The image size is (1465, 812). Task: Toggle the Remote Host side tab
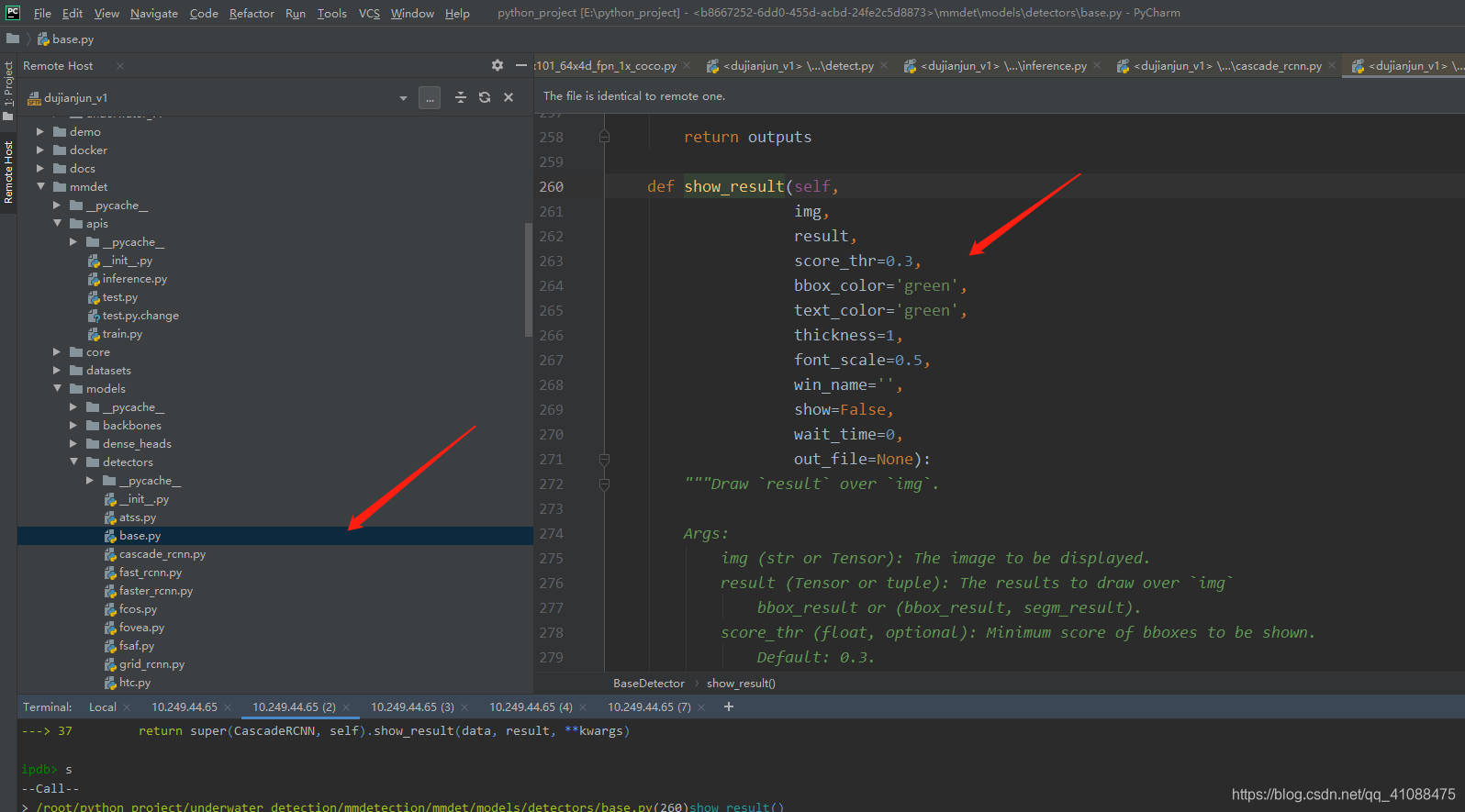(8, 172)
